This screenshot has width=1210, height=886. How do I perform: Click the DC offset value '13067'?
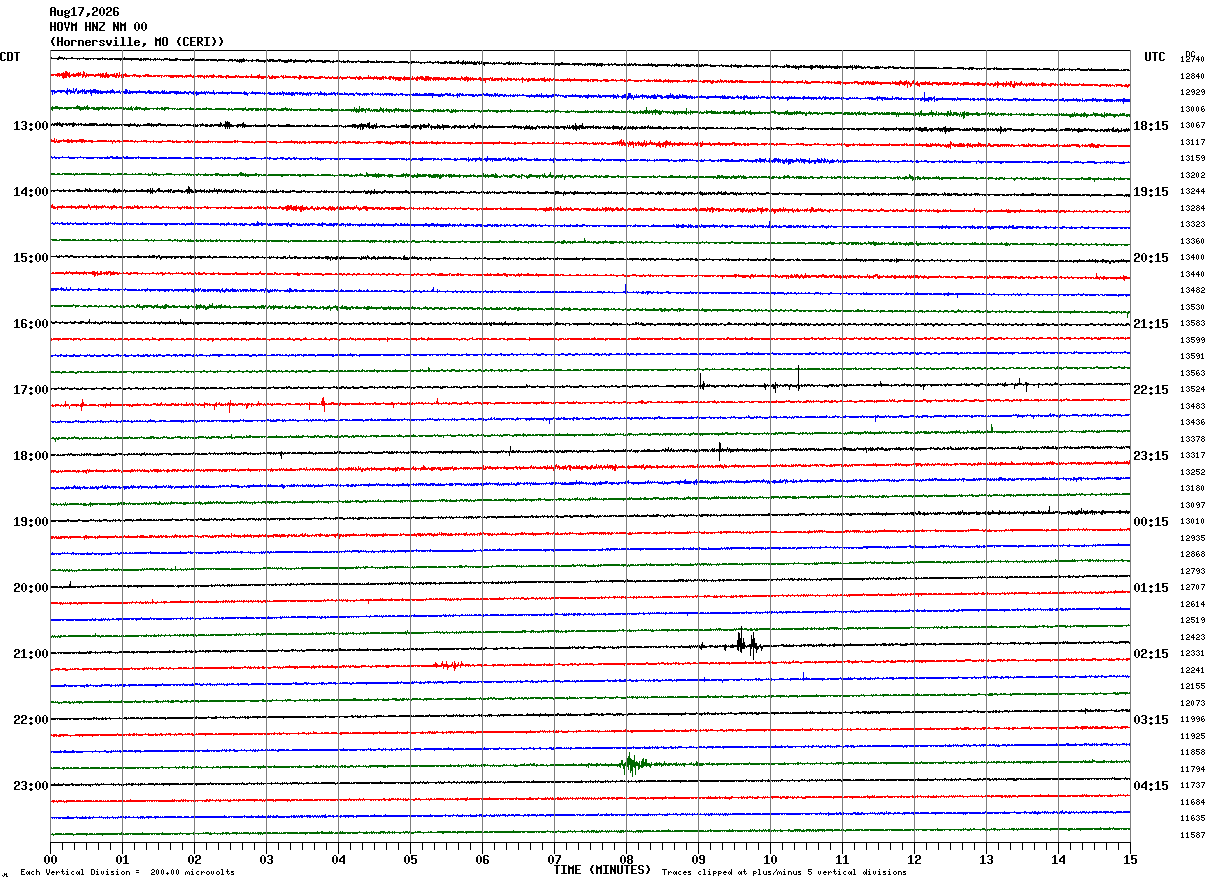pos(1192,126)
